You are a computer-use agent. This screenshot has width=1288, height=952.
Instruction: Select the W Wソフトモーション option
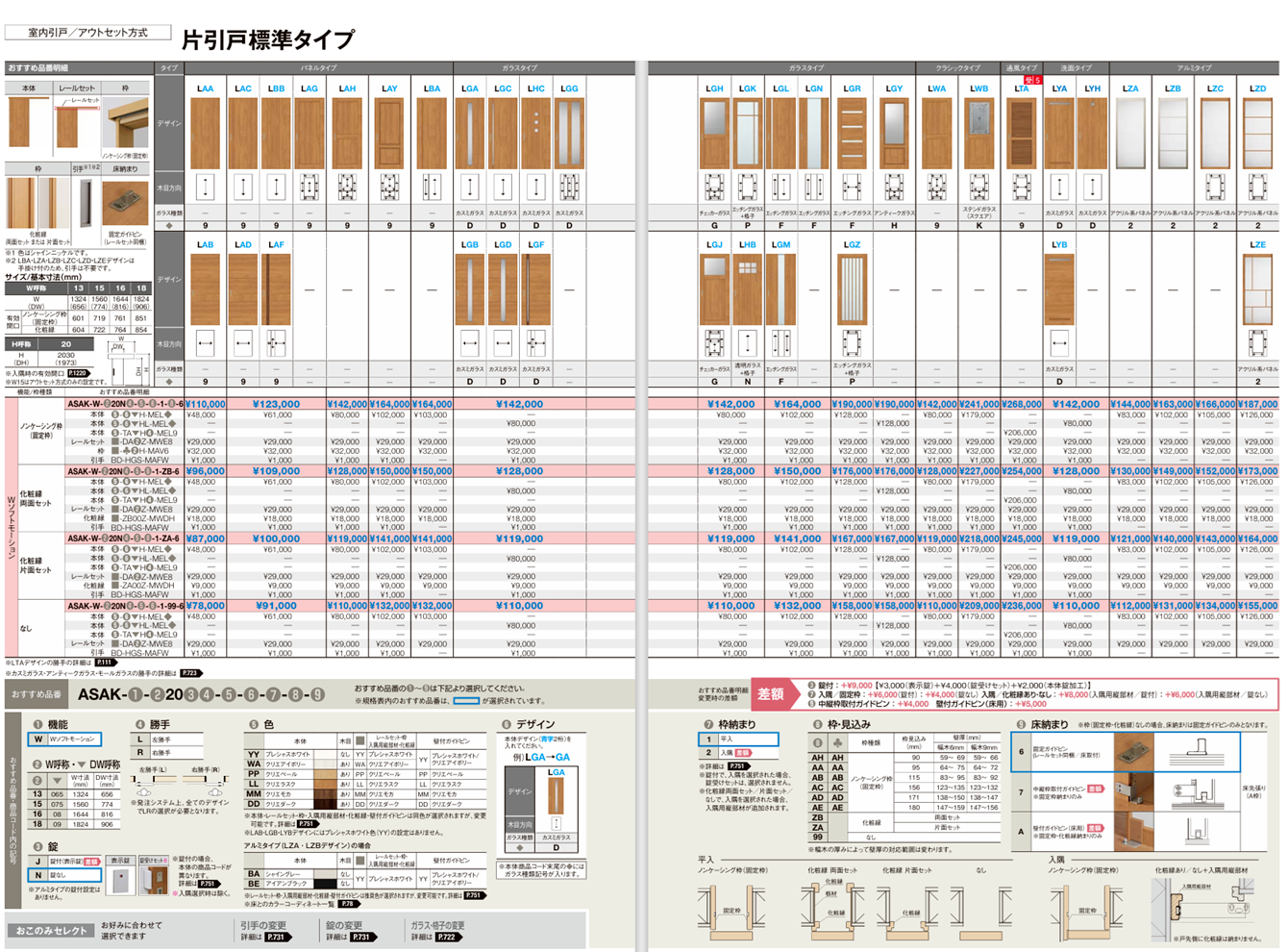[x=65, y=739]
